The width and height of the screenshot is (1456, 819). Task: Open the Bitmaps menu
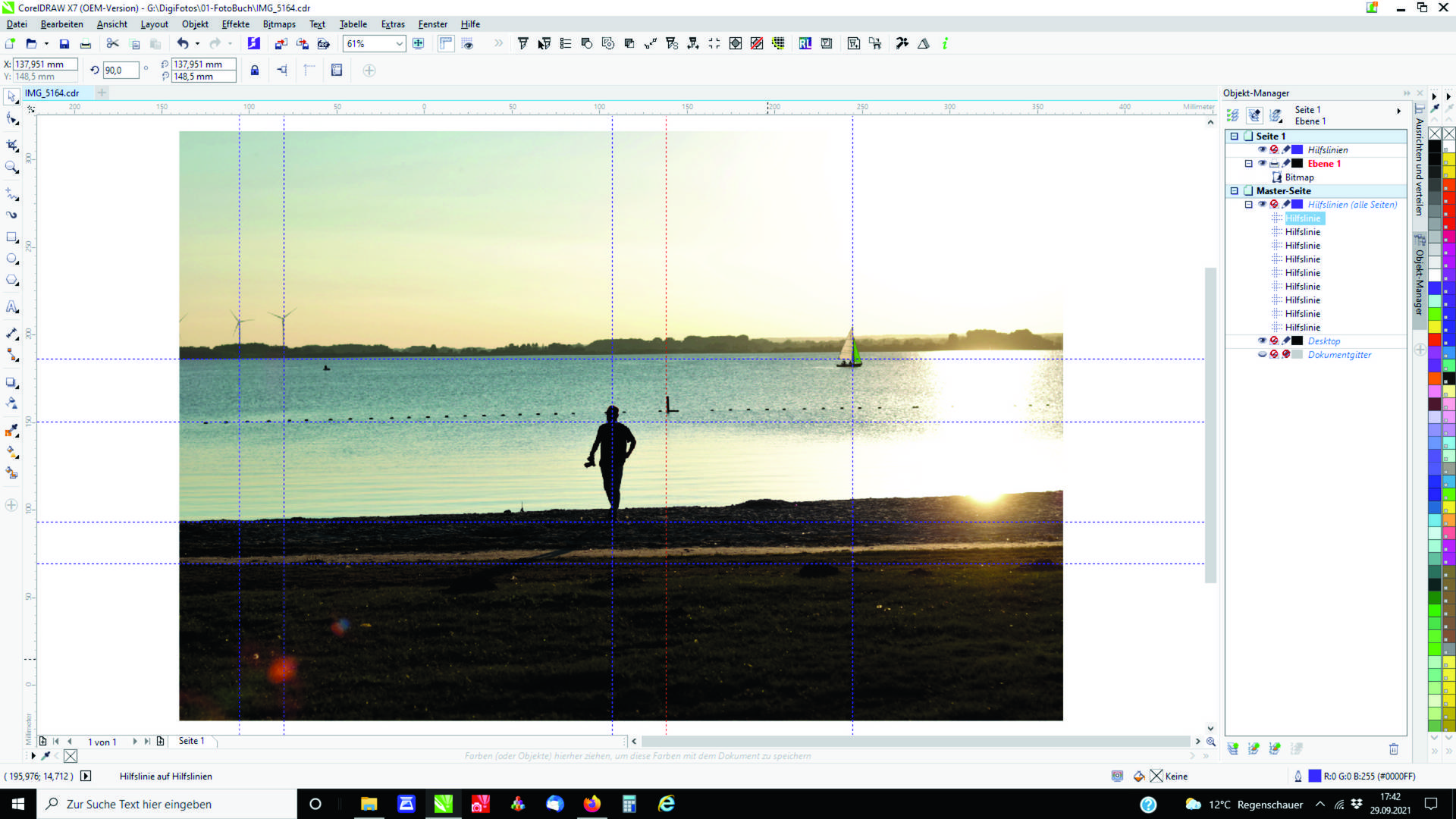pyautogui.click(x=279, y=24)
